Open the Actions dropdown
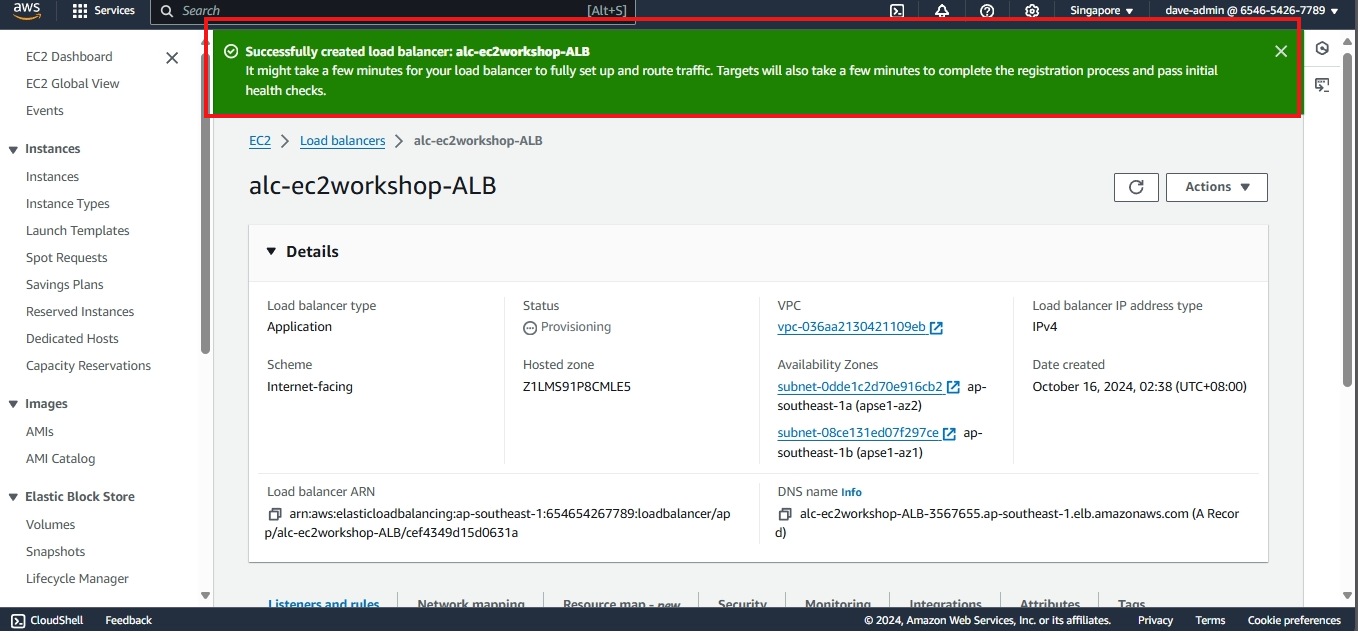This screenshot has height=631, width=1358. 1216,187
